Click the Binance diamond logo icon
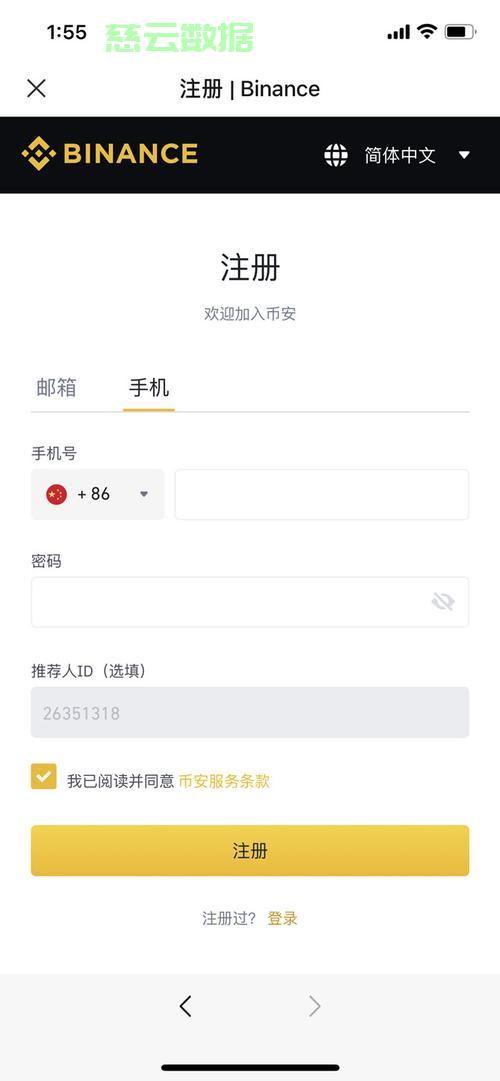 tap(39, 153)
